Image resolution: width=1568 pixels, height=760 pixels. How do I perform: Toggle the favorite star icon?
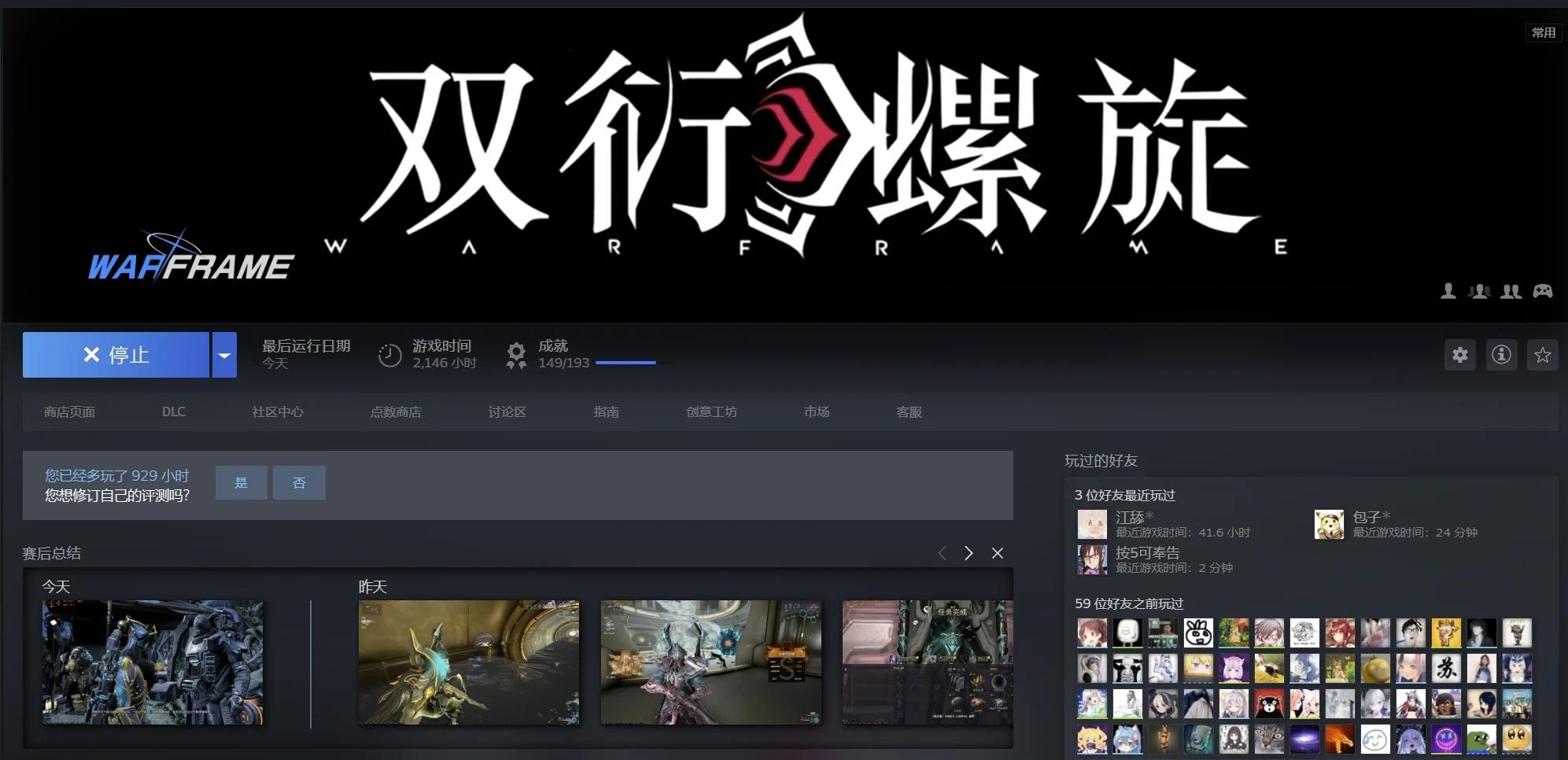click(1542, 355)
